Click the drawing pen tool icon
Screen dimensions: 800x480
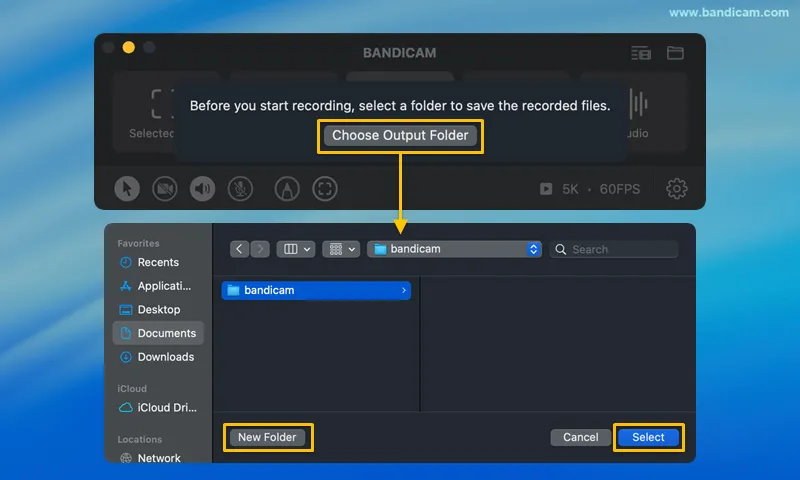click(x=287, y=189)
